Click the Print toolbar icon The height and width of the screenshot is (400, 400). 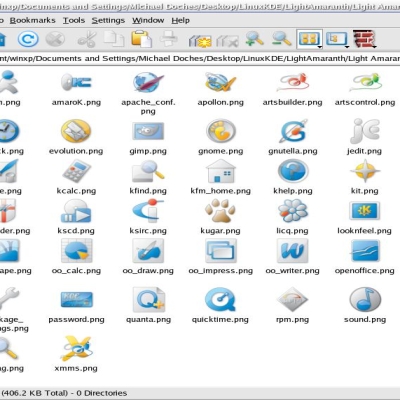coord(169,39)
